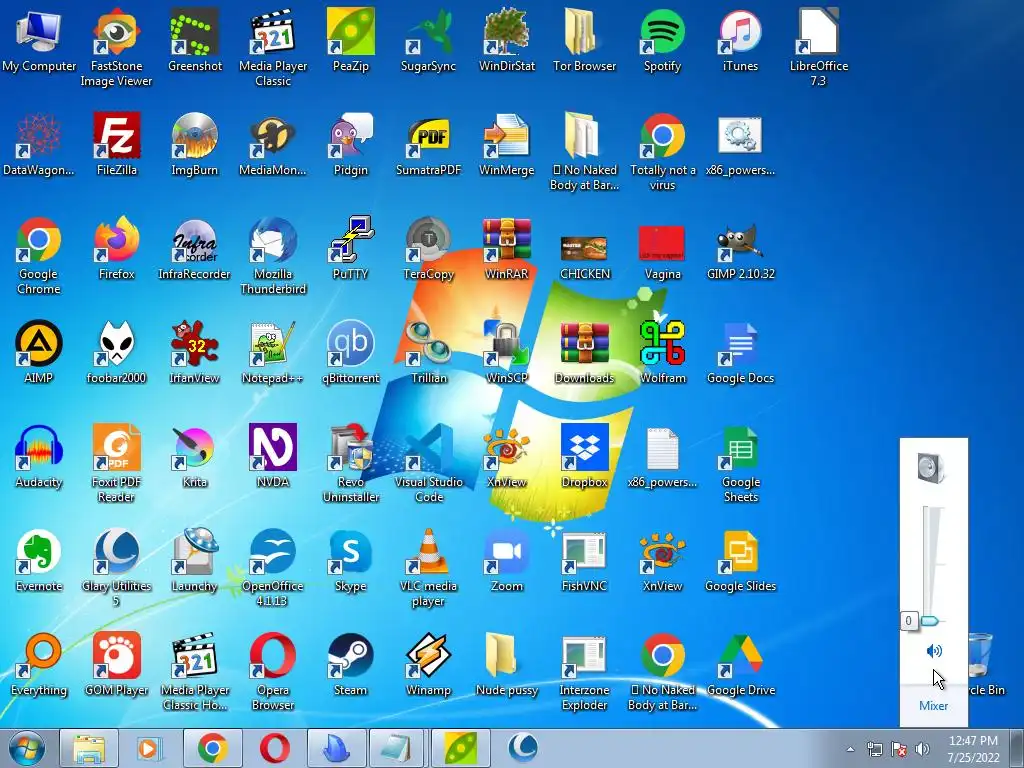Open the Mixer link in volume popup

click(933, 705)
